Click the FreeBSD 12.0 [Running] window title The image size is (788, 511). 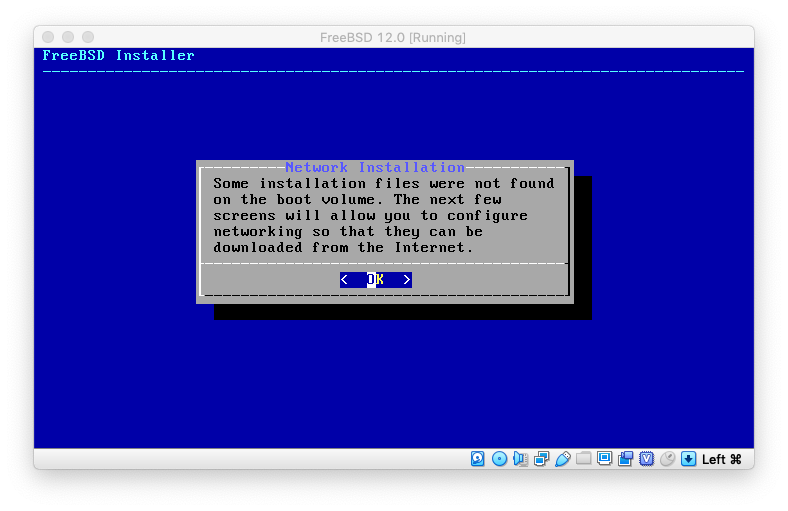393,37
